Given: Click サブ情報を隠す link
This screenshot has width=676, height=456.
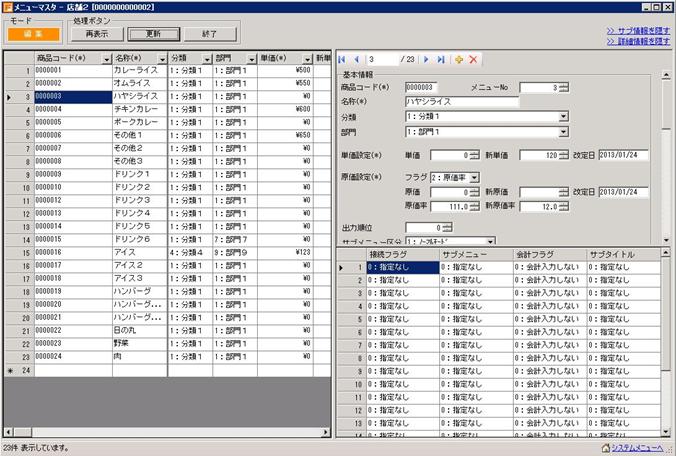Looking at the screenshot, I should [638, 31].
